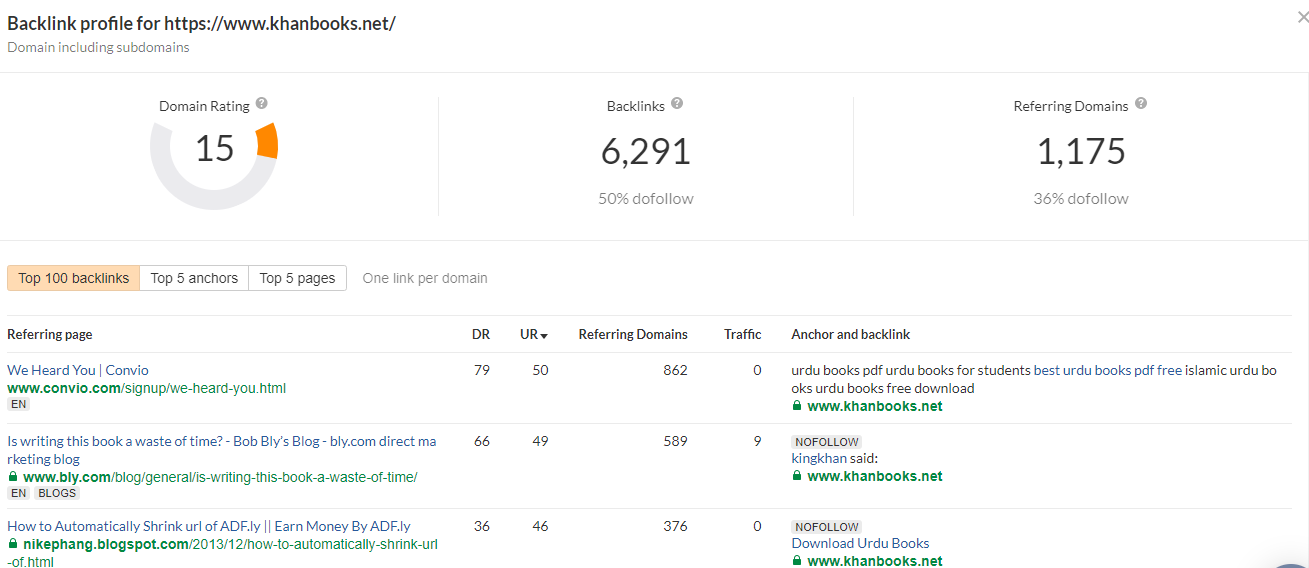The image size is (1309, 568).
Task: Close the backlink profile panel
Action: click(x=1298, y=16)
